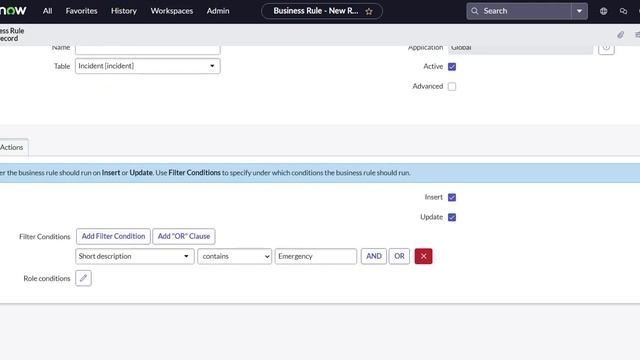Open the Table dropdown showing Incident
Image resolution: width=640 pixels, height=360 pixels.
click(x=148, y=66)
